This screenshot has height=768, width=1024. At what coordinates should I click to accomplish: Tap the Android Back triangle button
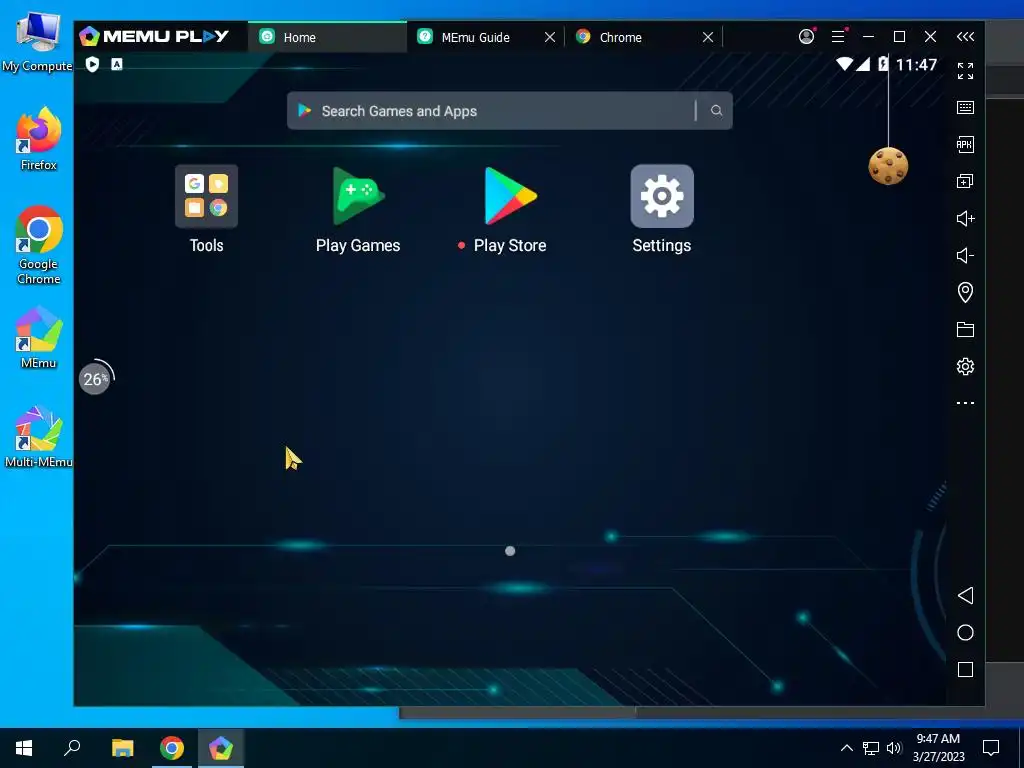[965, 595]
